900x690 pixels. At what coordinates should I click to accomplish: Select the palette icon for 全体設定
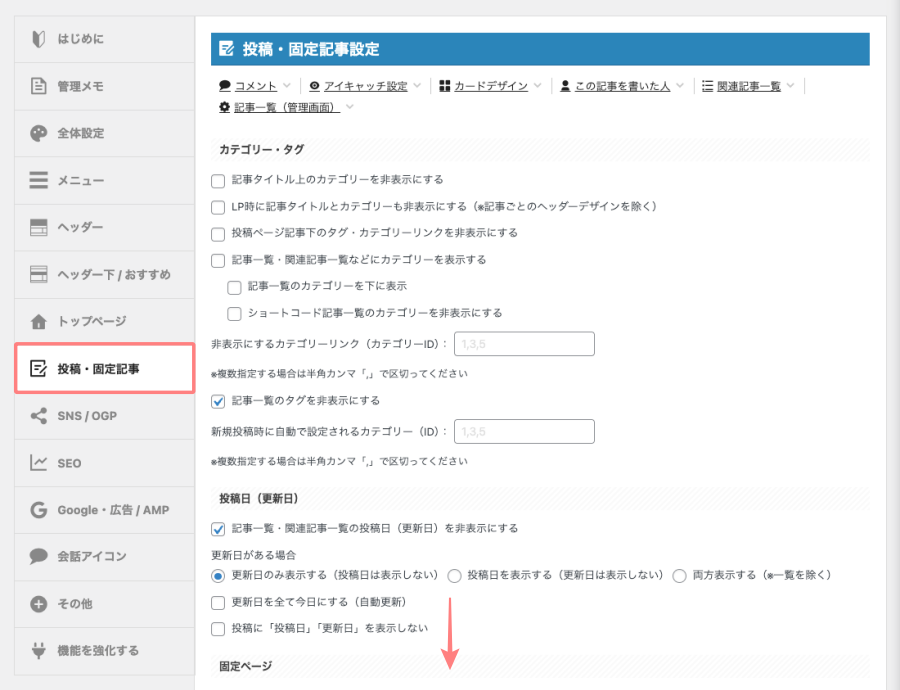click(x=38, y=133)
